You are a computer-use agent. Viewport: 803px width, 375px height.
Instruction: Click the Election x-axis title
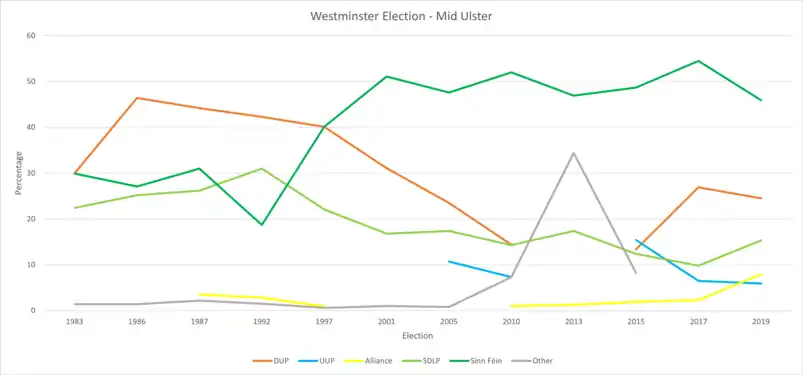pos(417,336)
